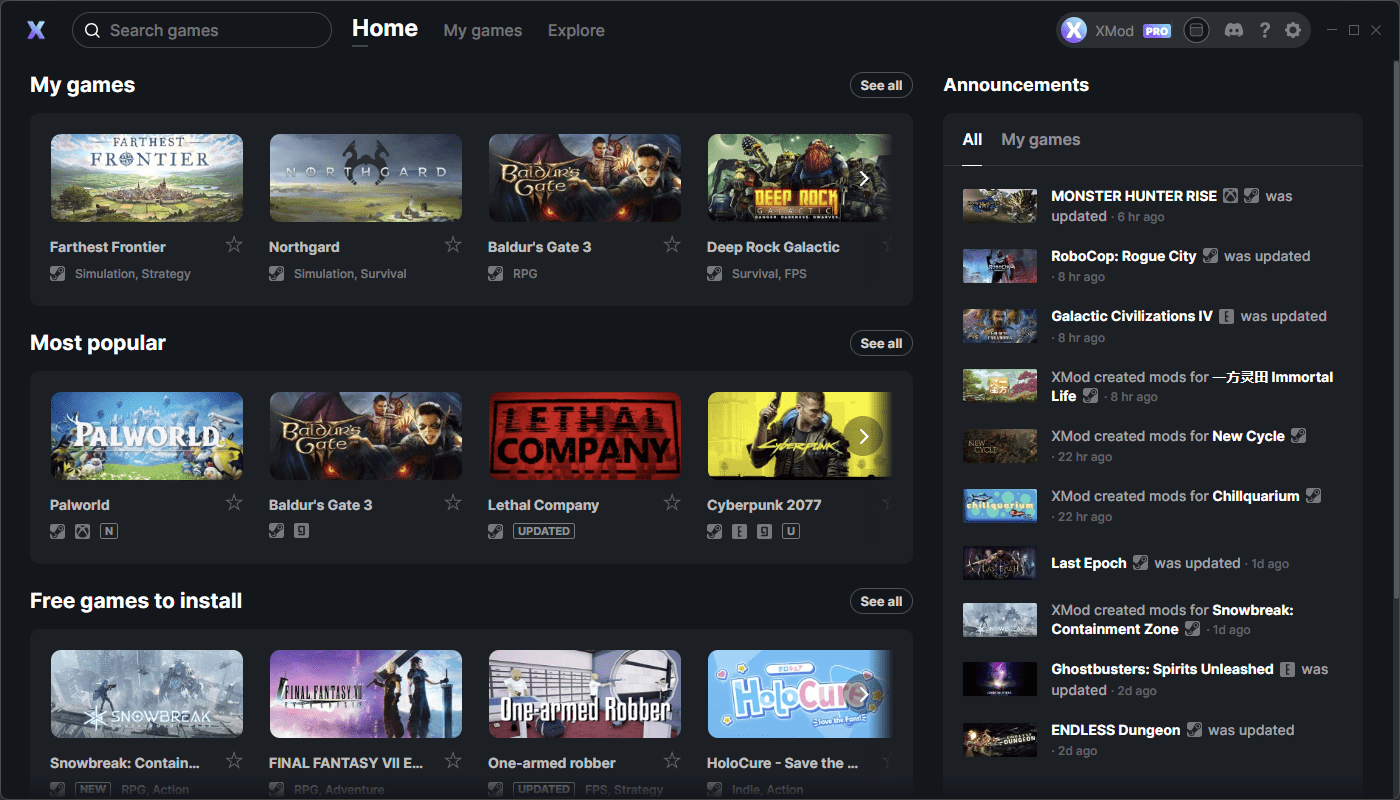
Task: Open RoboCop: Rogue City announcement
Action: click(1152, 266)
